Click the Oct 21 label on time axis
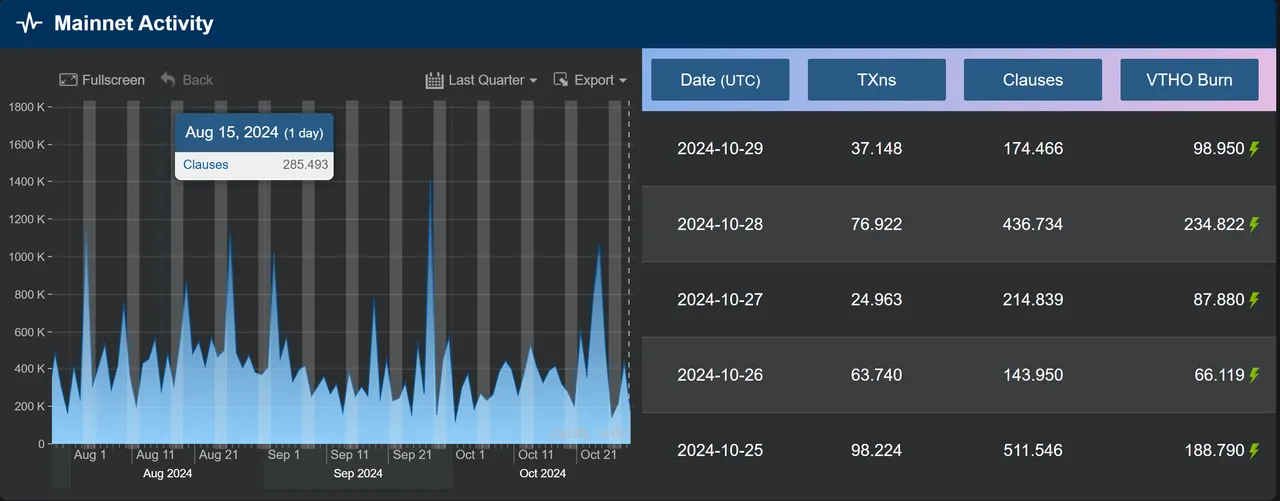The image size is (1280, 501). pyautogui.click(x=598, y=455)
